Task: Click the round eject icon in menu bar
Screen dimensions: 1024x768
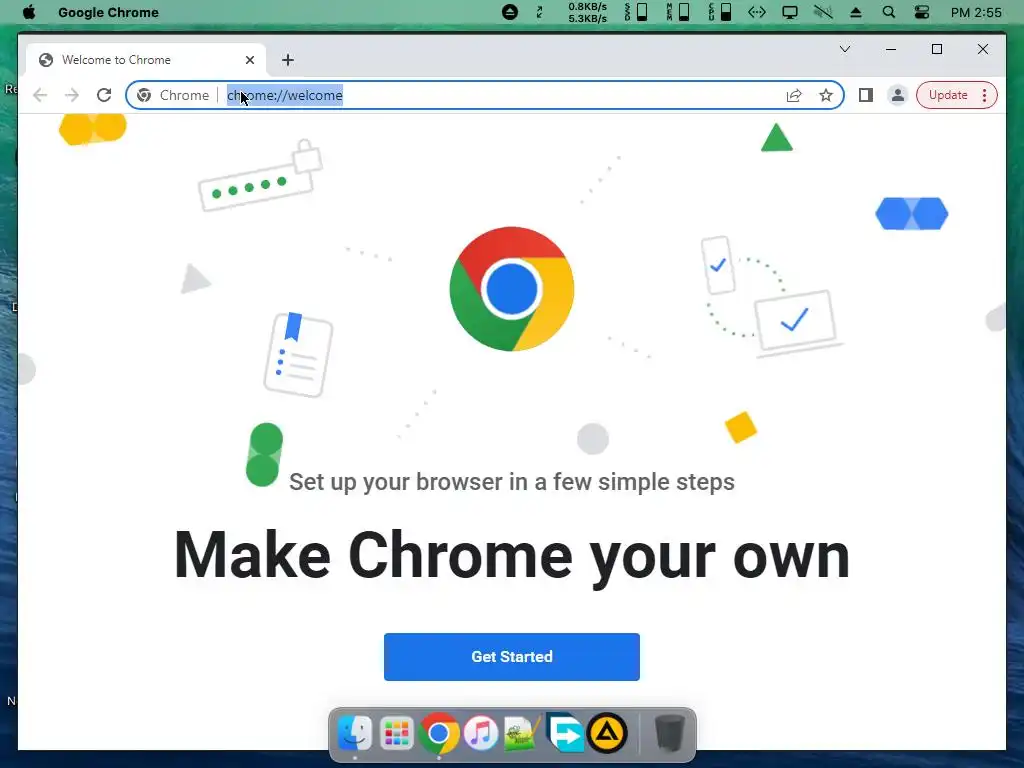Action: [x=510, y=12]
